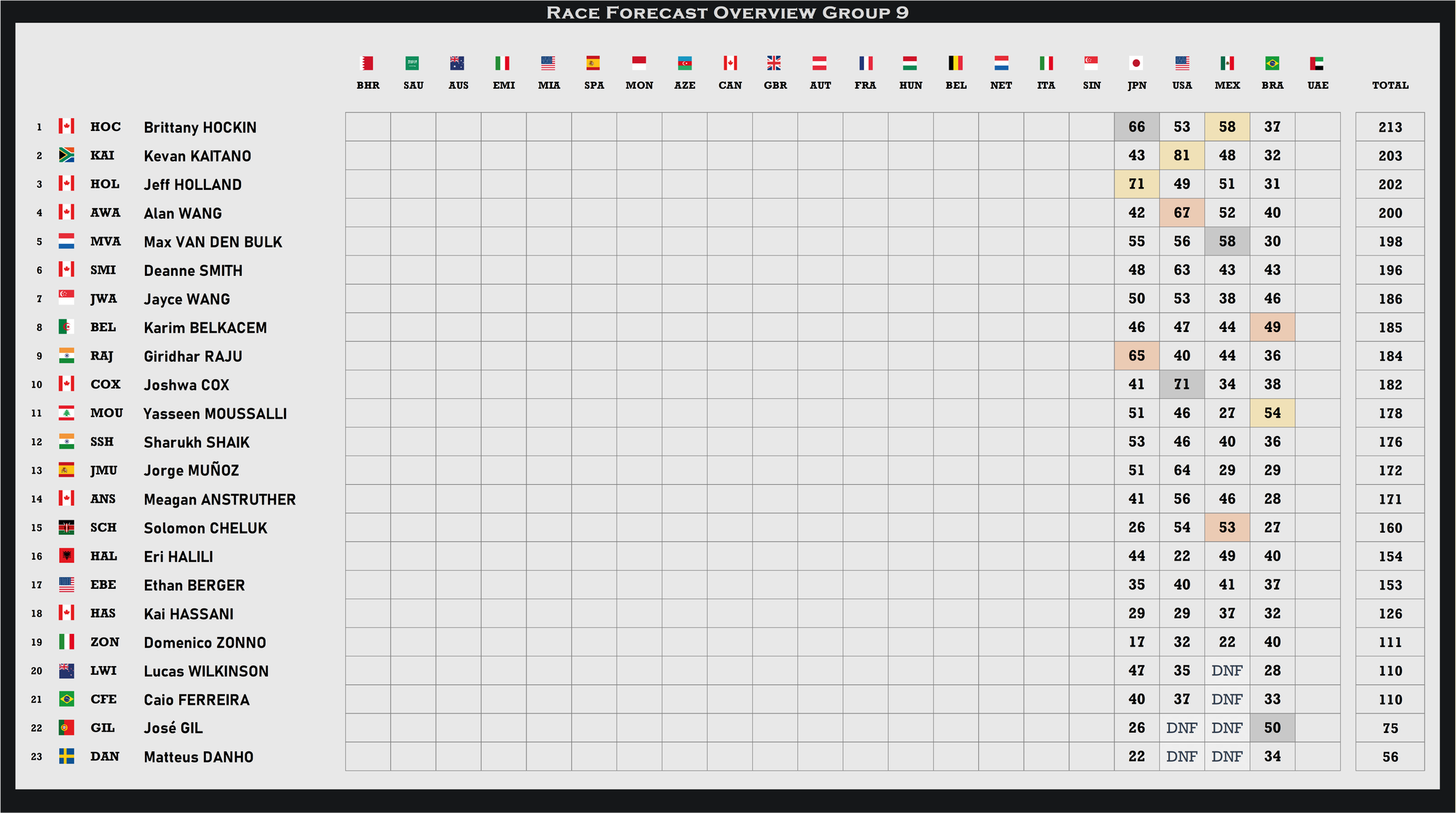Click the MEX column header label
The image size is (1456, 813).
[x=1227, y=85]
